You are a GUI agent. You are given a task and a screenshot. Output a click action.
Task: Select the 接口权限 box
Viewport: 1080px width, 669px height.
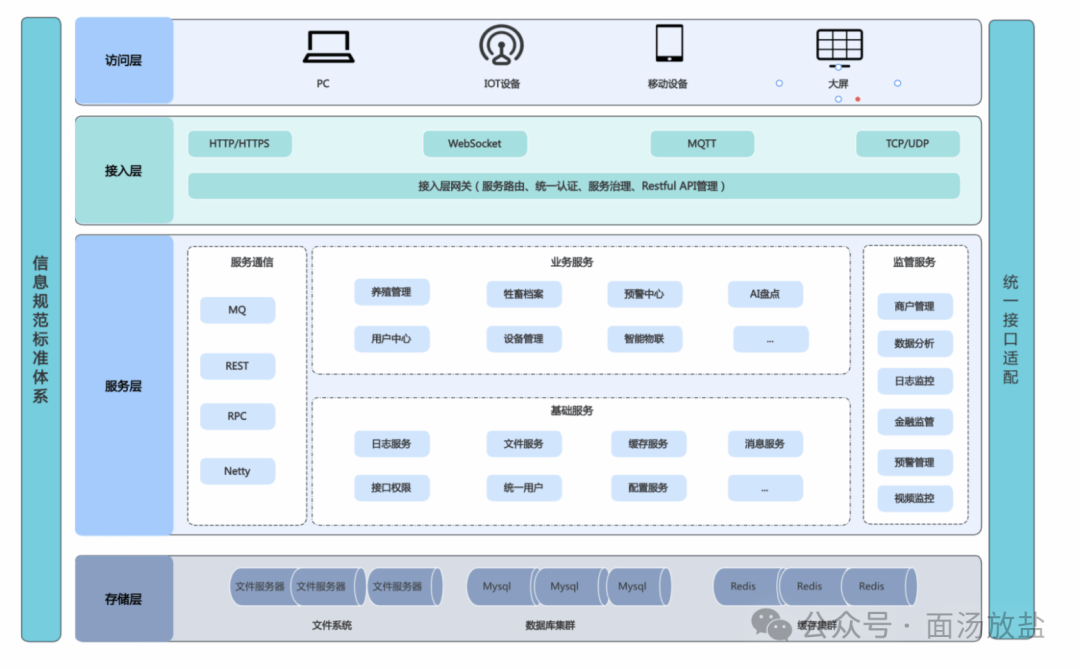pyautogui.click(x=392, y=488)
